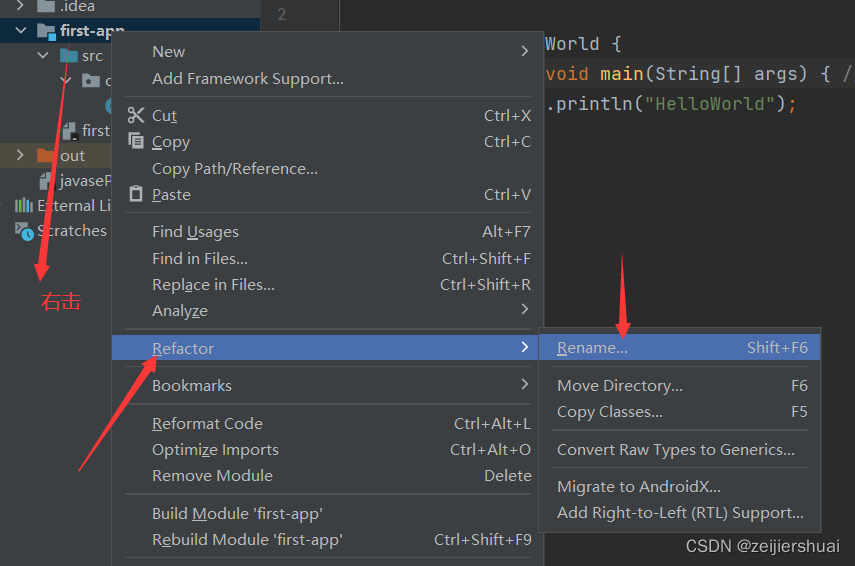The width and height of the screenshot is (855, 566).
Task: Choose Add Right-to-Left (RTL) Support
Action: tap(679, 513)
